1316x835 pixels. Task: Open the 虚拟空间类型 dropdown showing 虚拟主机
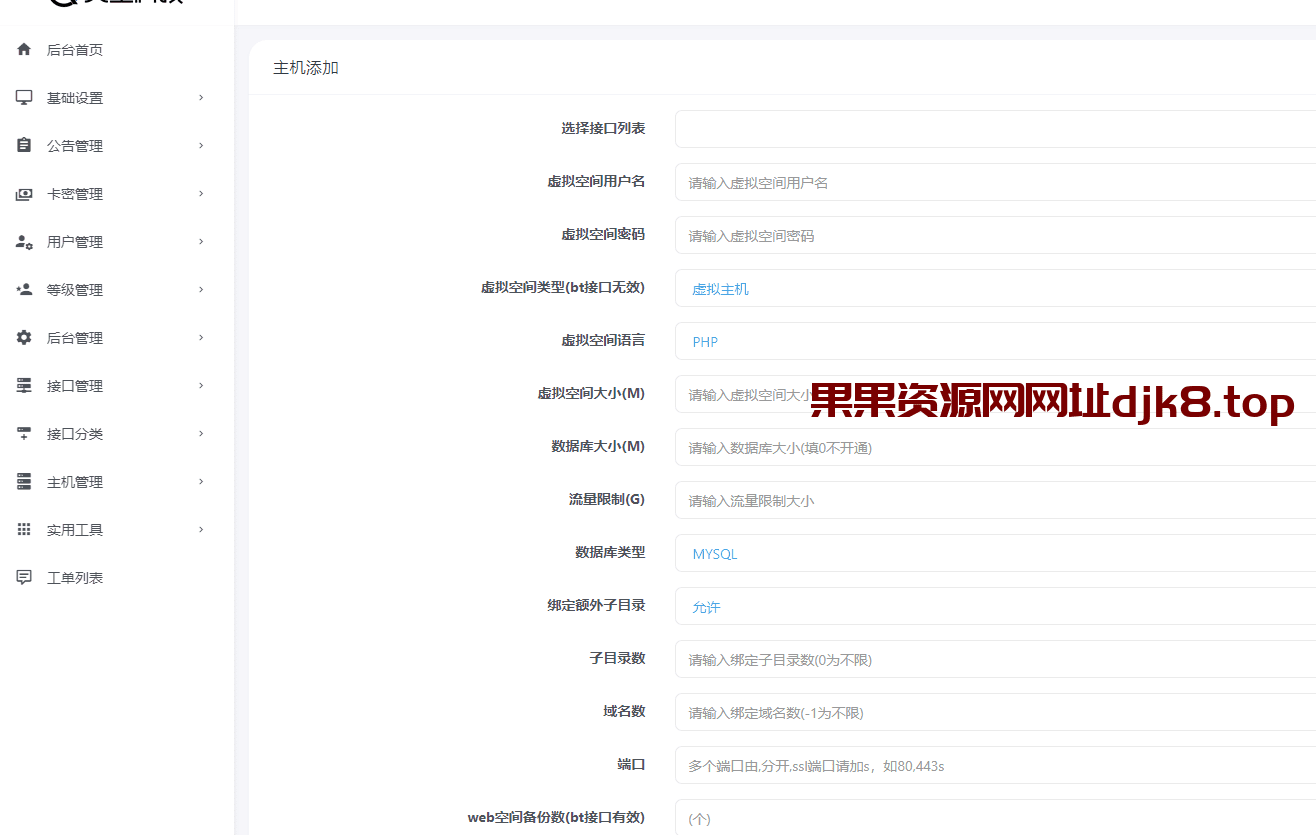(900, 288)
